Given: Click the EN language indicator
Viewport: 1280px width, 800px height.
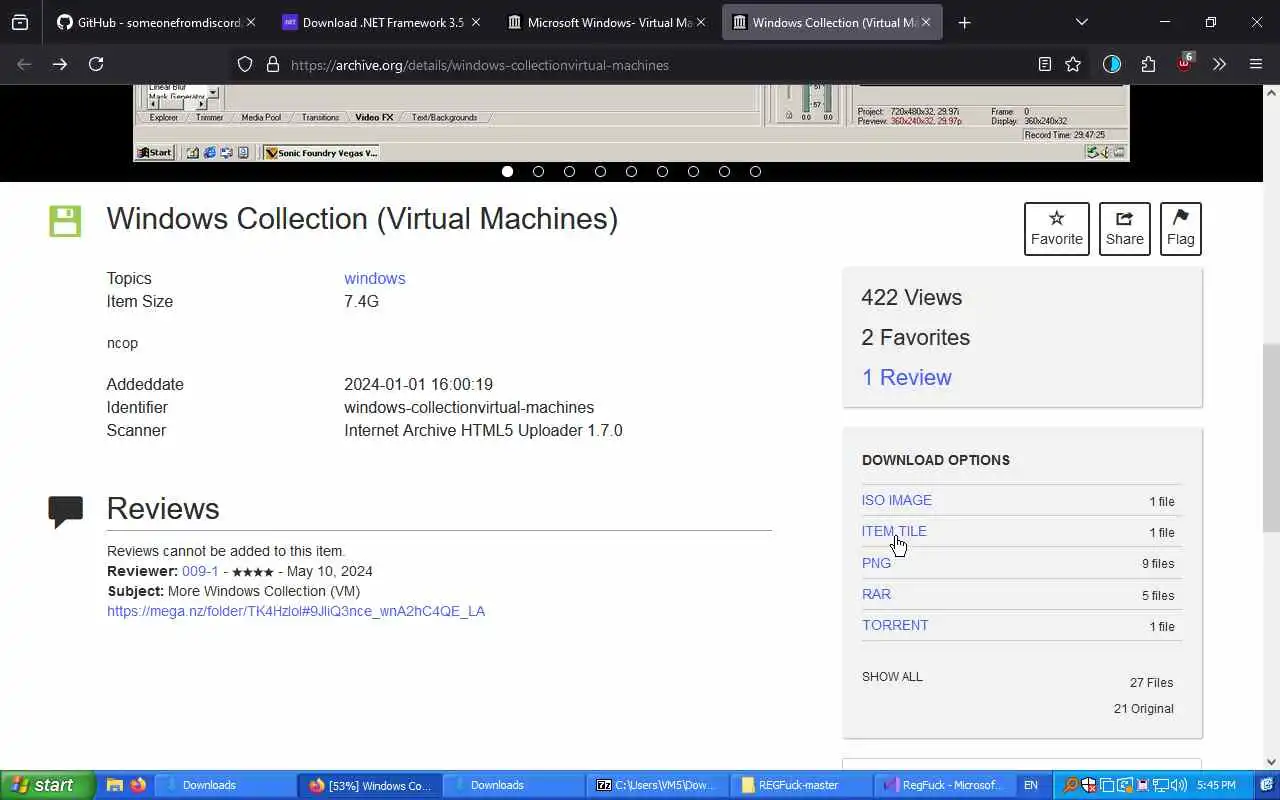Looking at the screenshot, I should 1031,785.
